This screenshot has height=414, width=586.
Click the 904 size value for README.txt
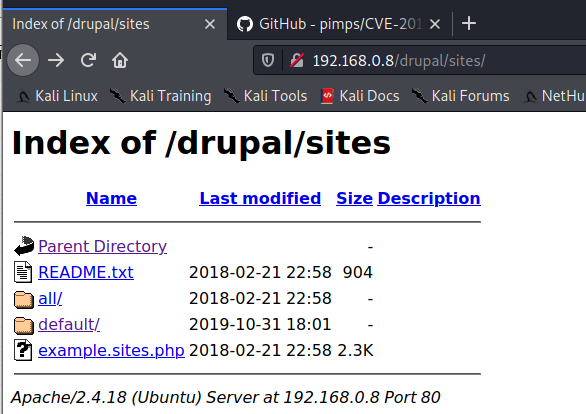pyautogui.click(x=358, y=272)
